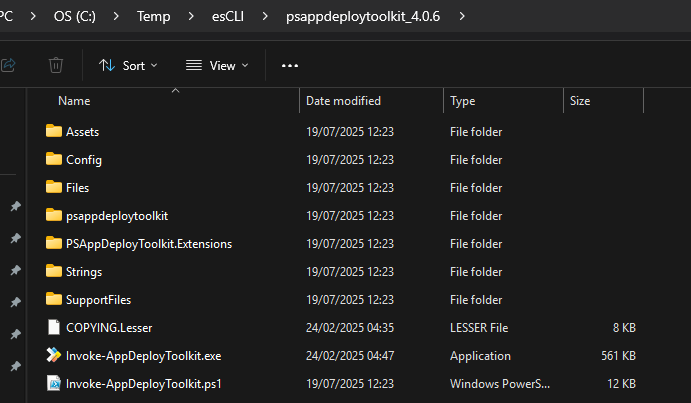
Task: Go to the esCLI breadcrumb folder
Action: [228, 16]
